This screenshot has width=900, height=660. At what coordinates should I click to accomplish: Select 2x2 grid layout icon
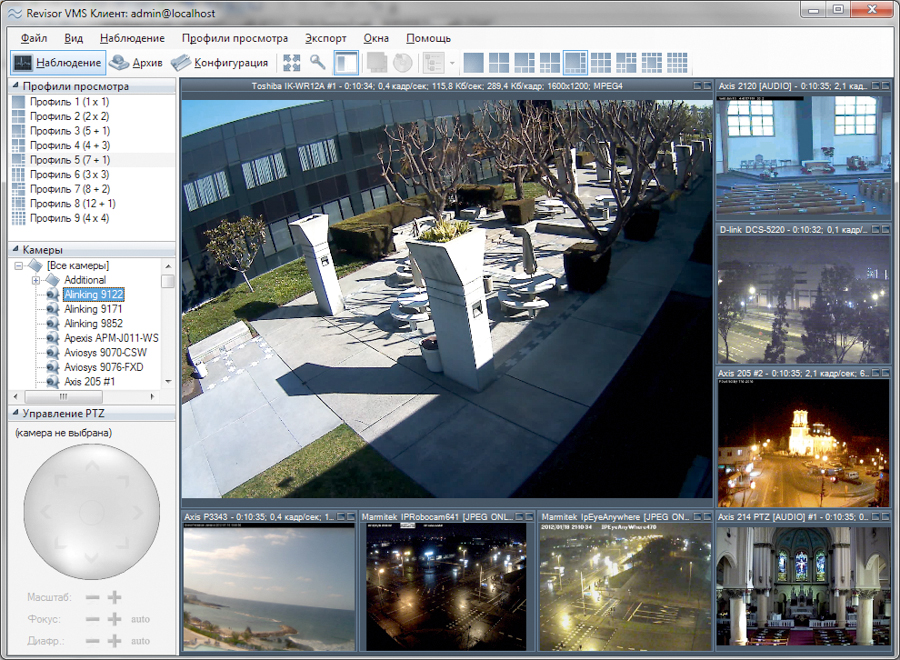[499, 63]
